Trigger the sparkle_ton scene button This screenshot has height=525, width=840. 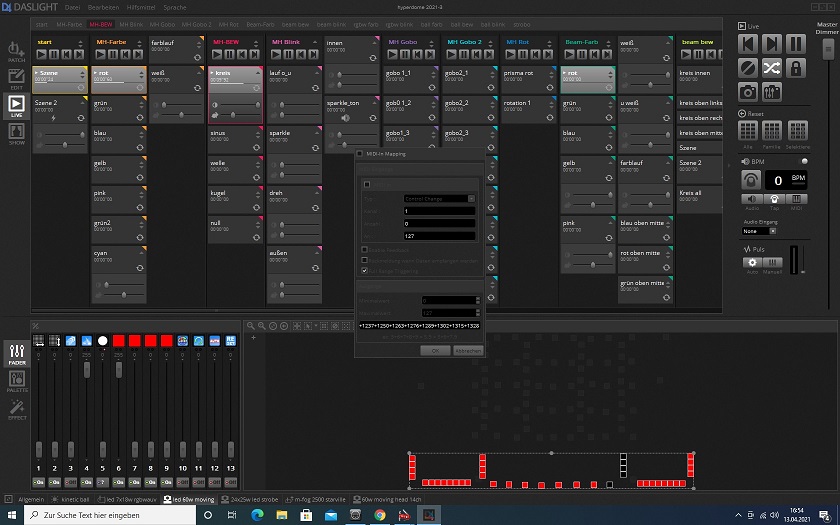pos(353,110)
